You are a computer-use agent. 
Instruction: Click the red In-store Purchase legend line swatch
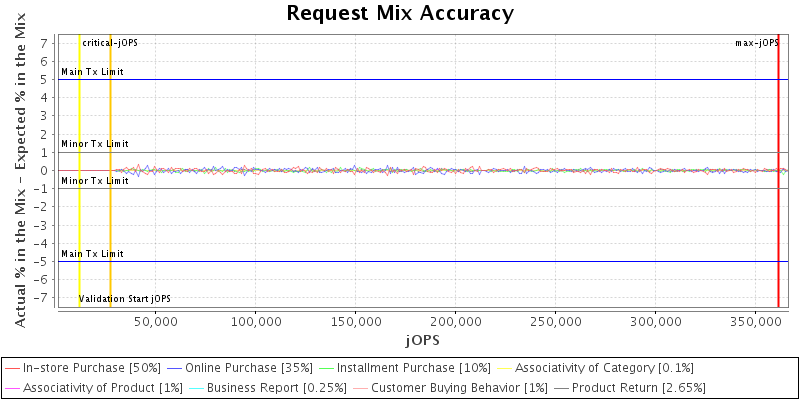[12, 368]
